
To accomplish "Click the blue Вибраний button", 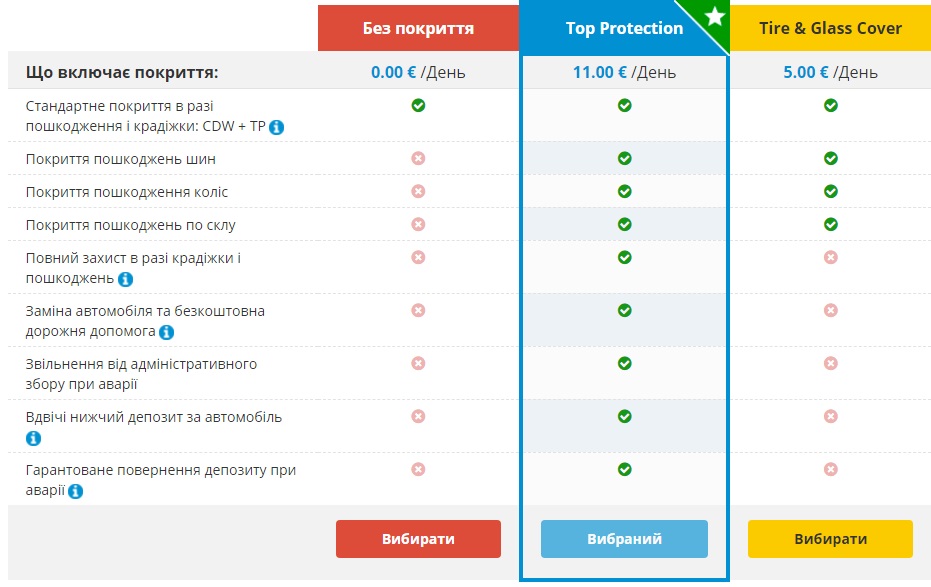I will (624, 539).
